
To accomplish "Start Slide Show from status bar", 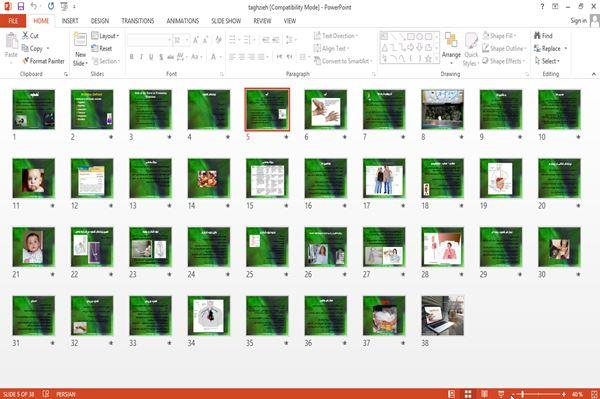I will click(x=501, y=394).
